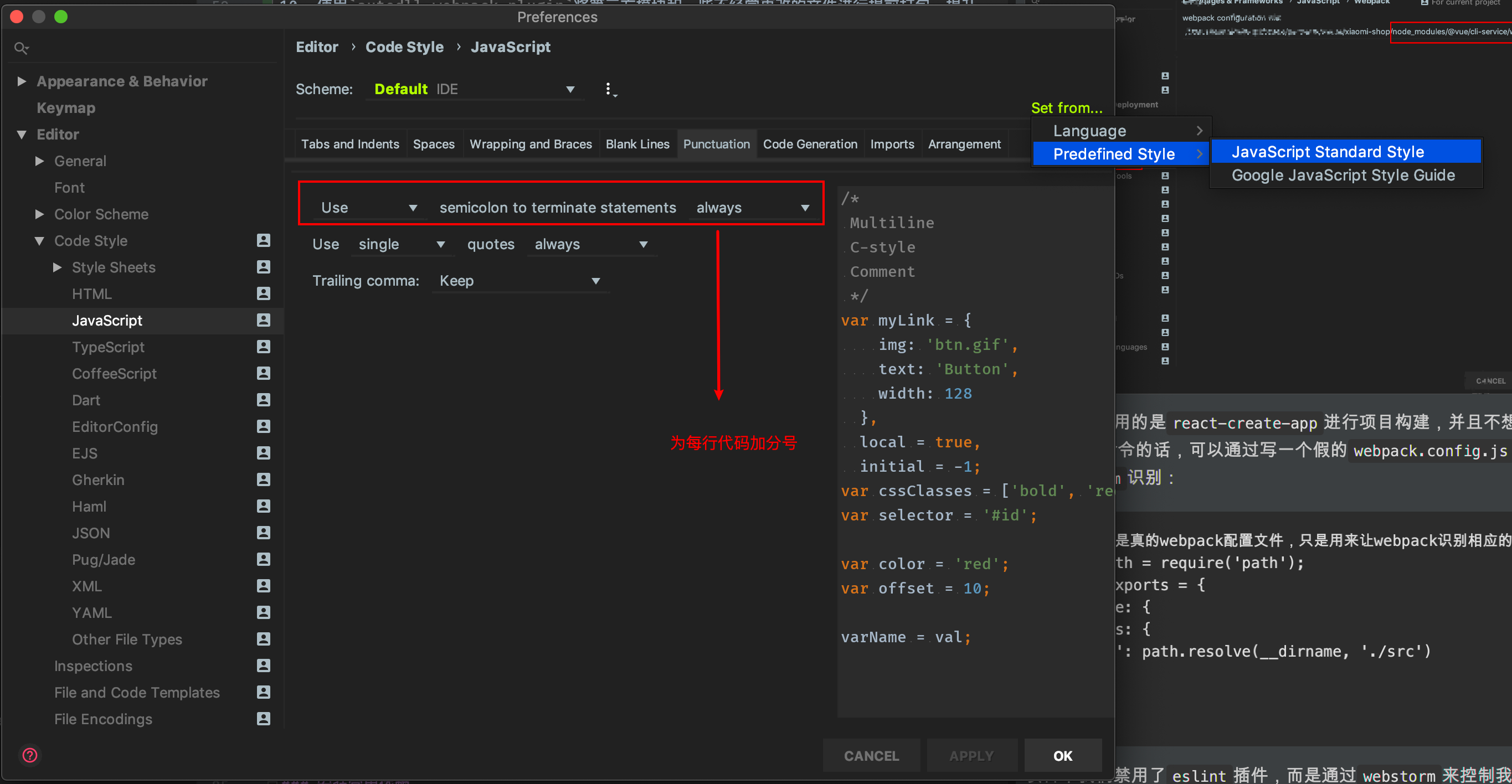Click the Set from... link
1512x784 pixels.
pyautogui.click(x=1066, y=107)
